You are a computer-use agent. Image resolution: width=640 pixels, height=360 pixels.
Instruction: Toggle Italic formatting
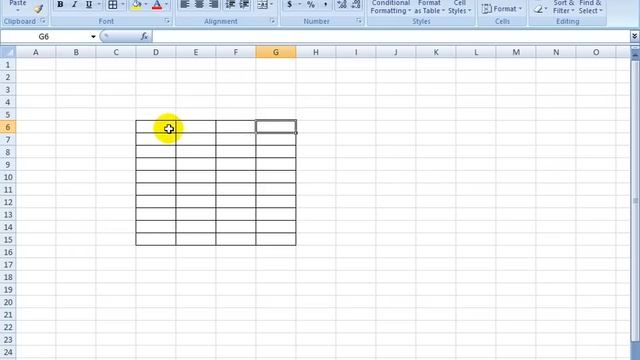(x=74, y=4)
